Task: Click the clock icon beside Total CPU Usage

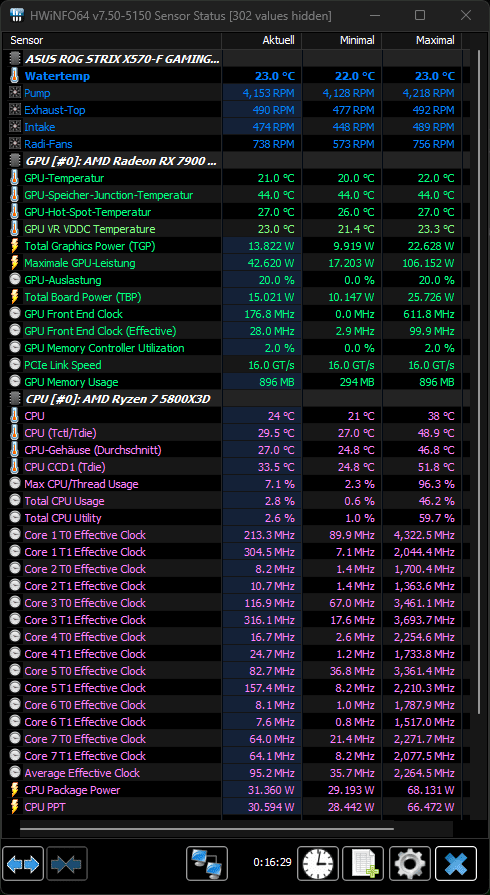Action: [x=15, y=501]
